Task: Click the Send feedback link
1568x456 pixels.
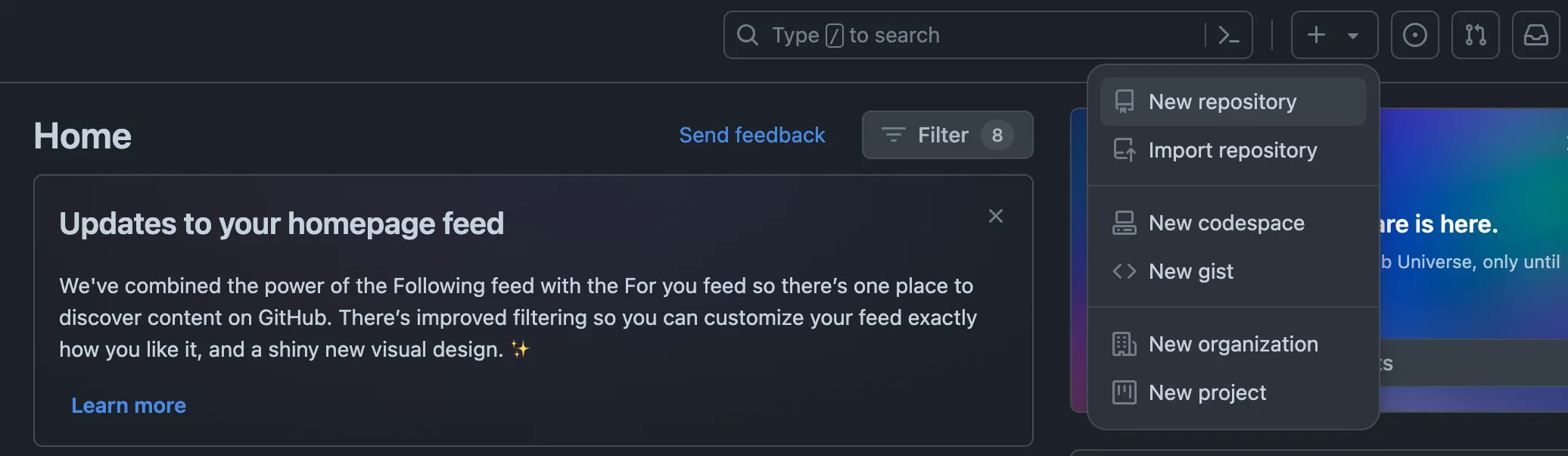Action: click(x=751, y=135)
